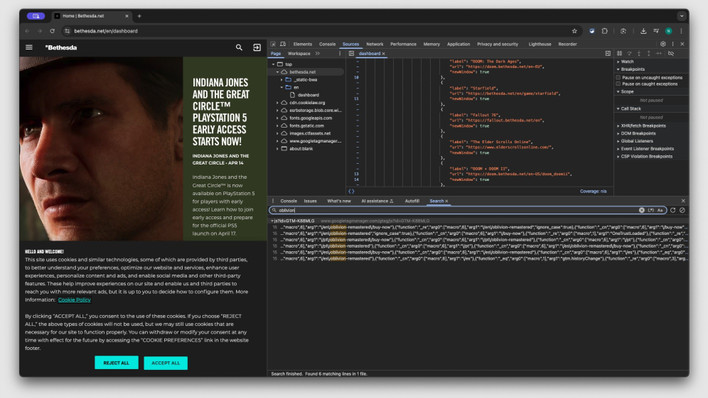Click the REJECT ALL cookies button

tap(116, 363)
